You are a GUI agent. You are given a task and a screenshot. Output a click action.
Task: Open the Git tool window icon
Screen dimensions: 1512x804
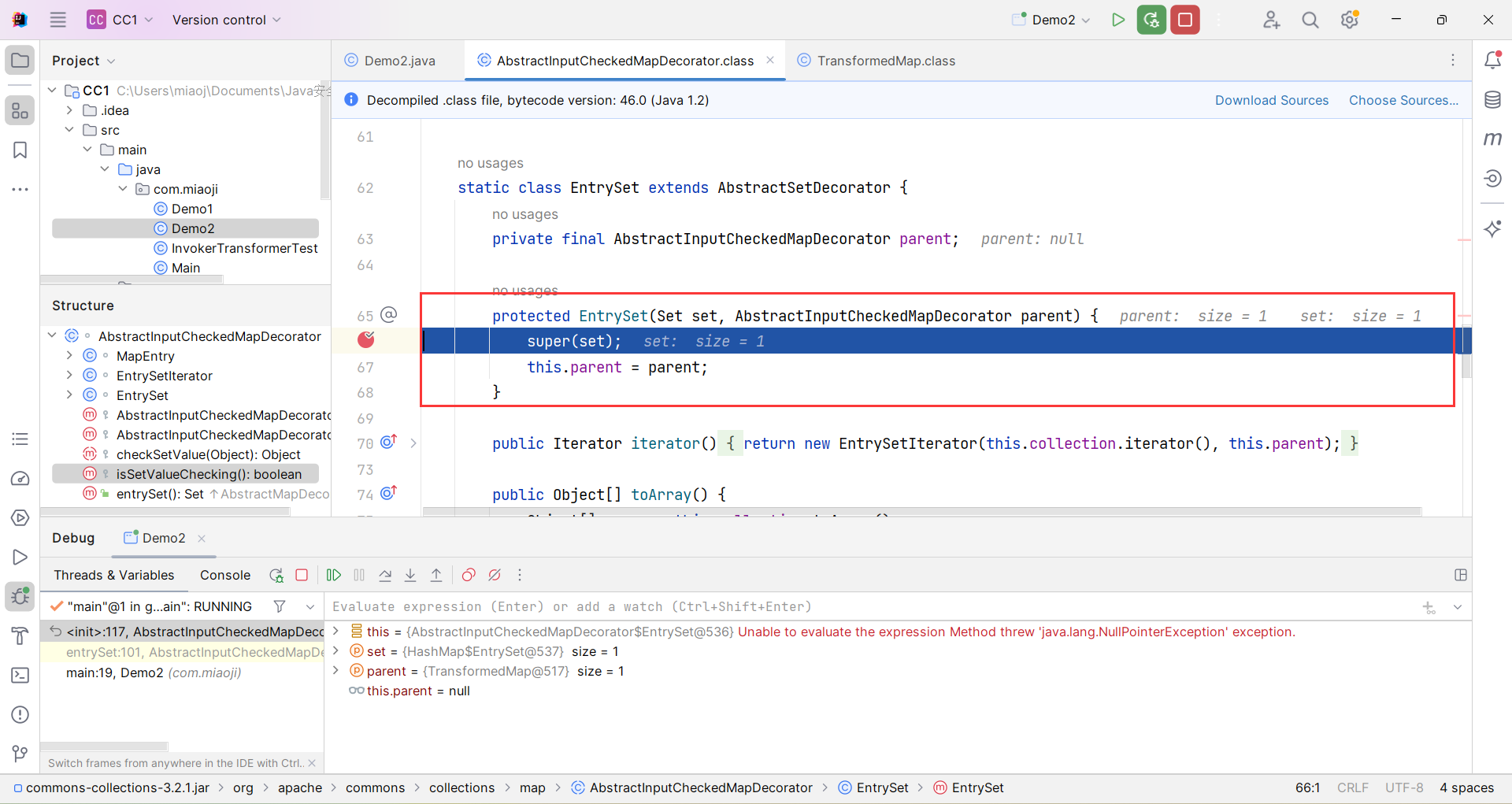pos(20,754)
